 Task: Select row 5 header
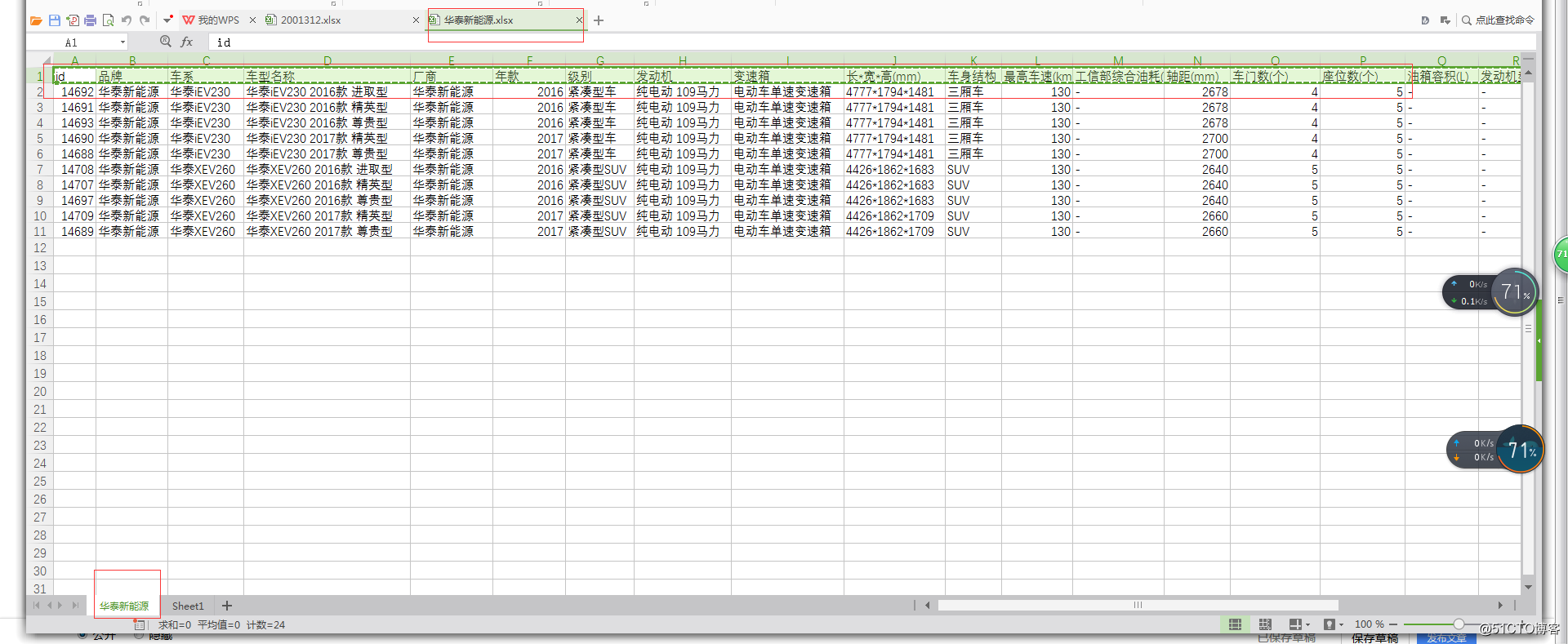coord(40,139)
